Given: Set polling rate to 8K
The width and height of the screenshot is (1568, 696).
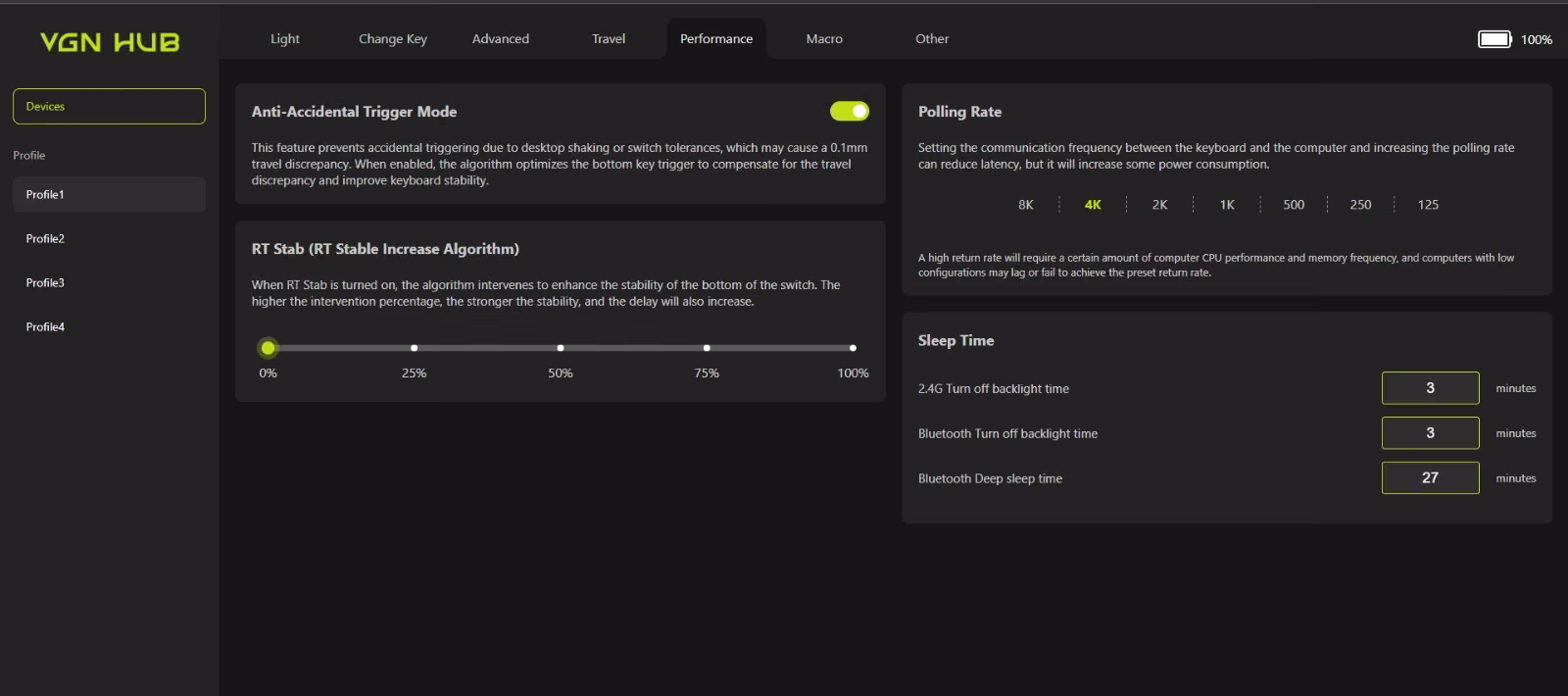Looking at the screenshot, I should (1026, 205).
